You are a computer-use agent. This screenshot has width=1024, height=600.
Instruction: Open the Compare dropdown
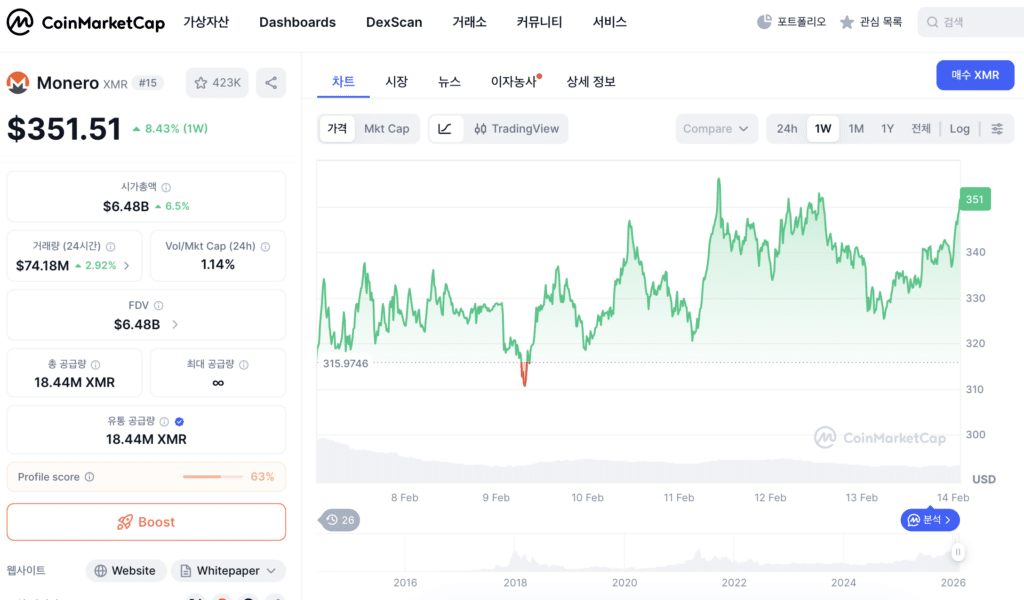pos(716,129)
